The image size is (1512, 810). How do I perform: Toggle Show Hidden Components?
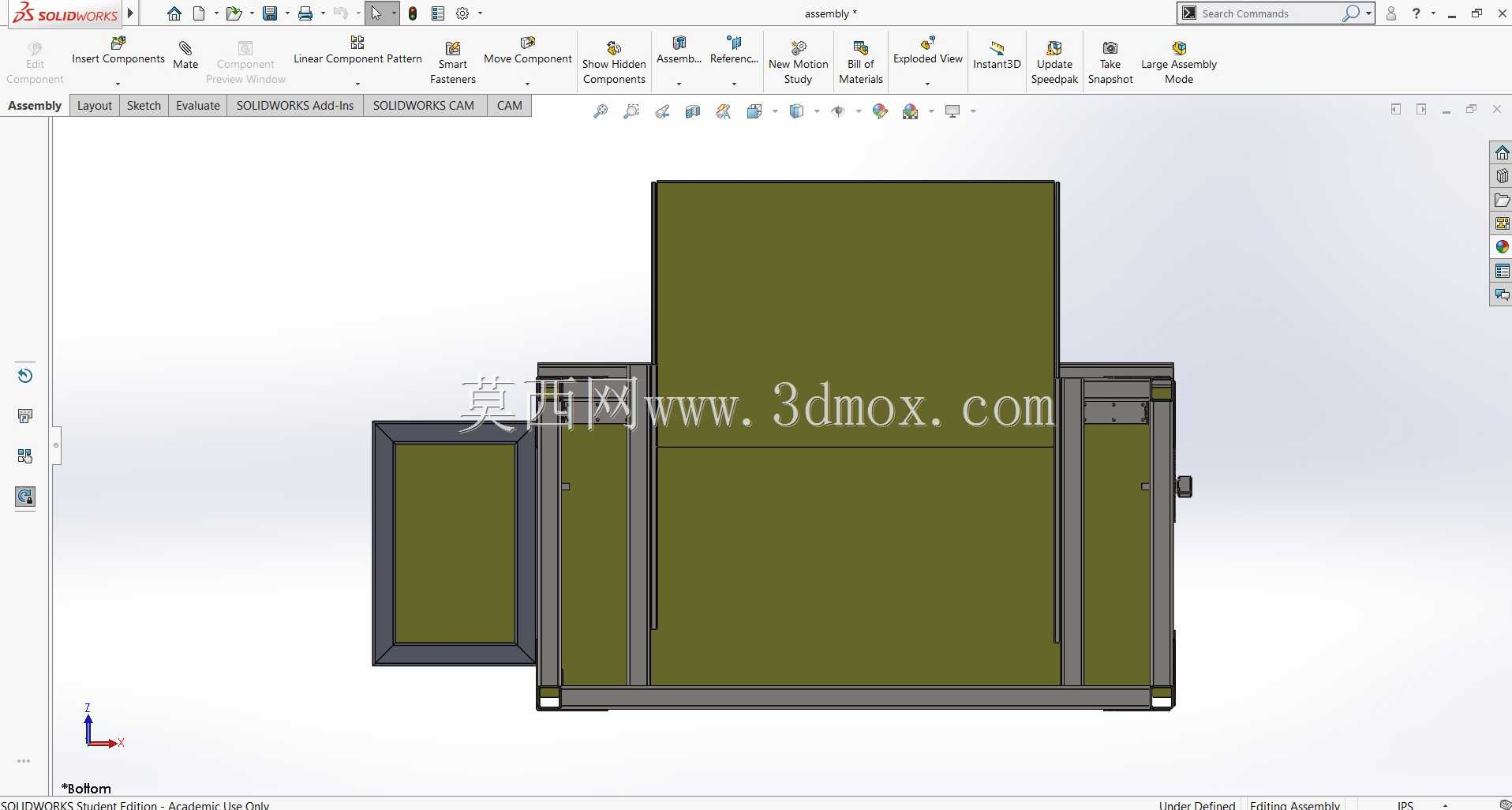614,62
